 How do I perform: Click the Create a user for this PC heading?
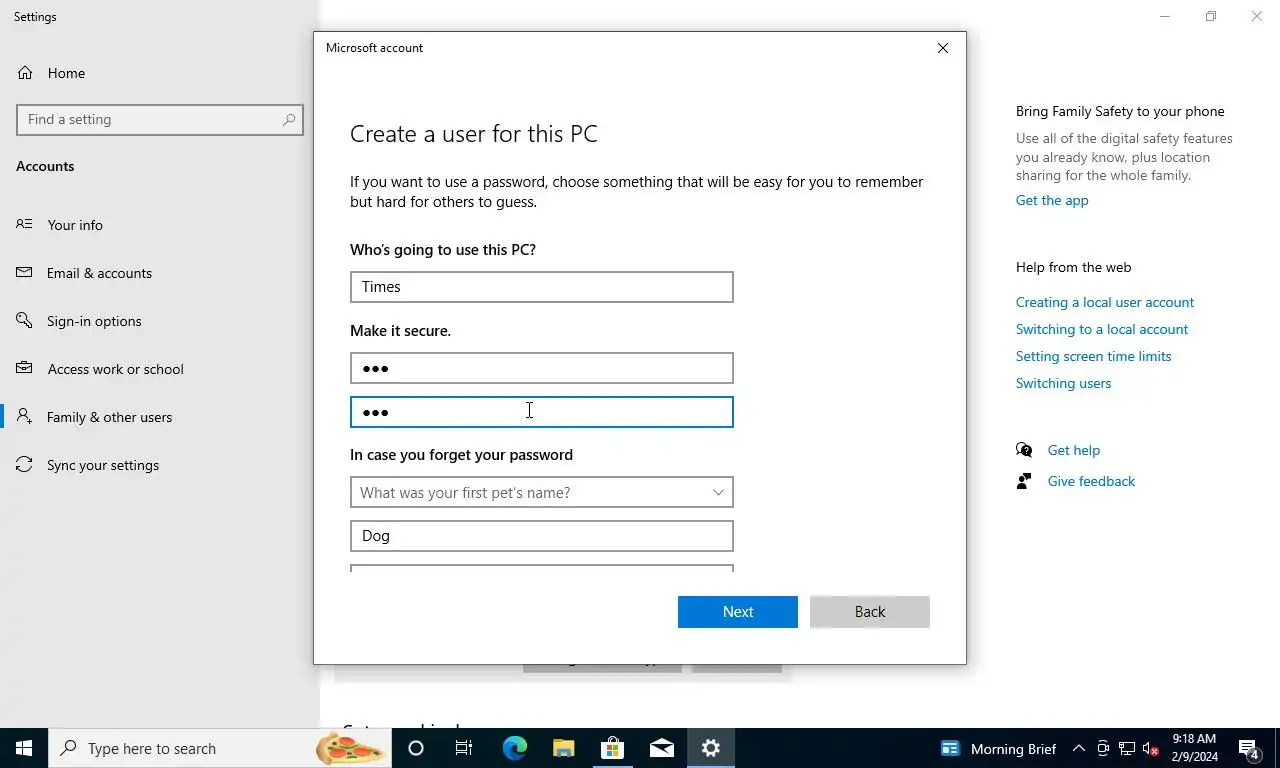tap(474, 134)
